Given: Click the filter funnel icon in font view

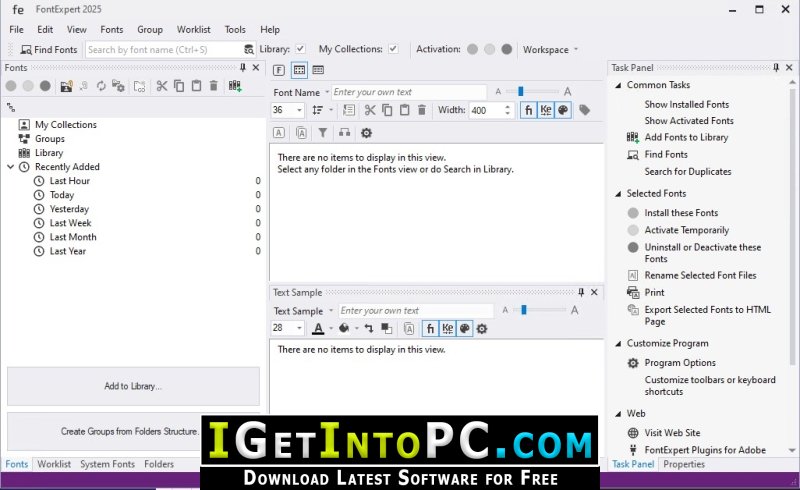Looking at the screenshot, I should pyautogui.click(x=322, y=132).
